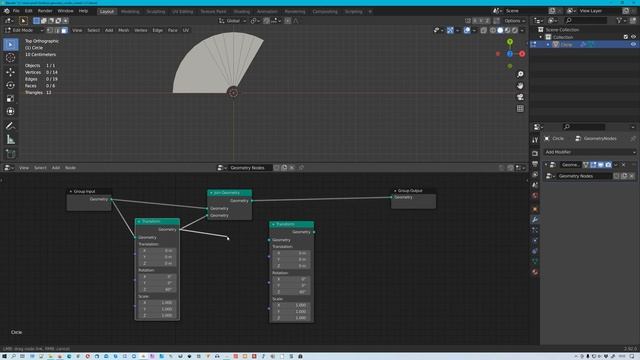Select vertex selection mode

[50, 30]
